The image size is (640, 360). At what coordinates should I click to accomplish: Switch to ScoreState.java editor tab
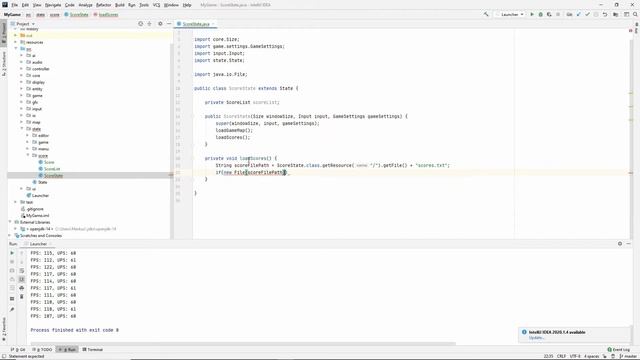tap(196, 24)
